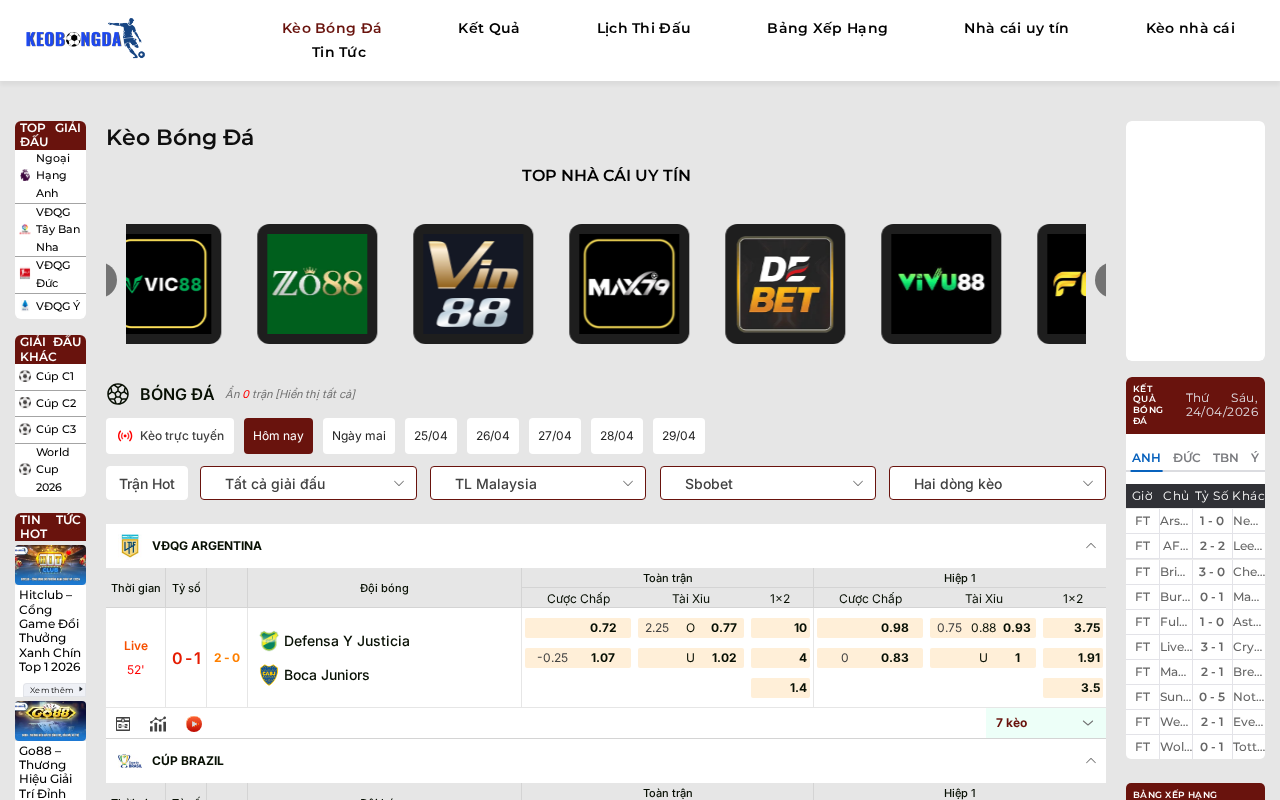Open the Hai dòng kèo display dropdown

(997, 483)
